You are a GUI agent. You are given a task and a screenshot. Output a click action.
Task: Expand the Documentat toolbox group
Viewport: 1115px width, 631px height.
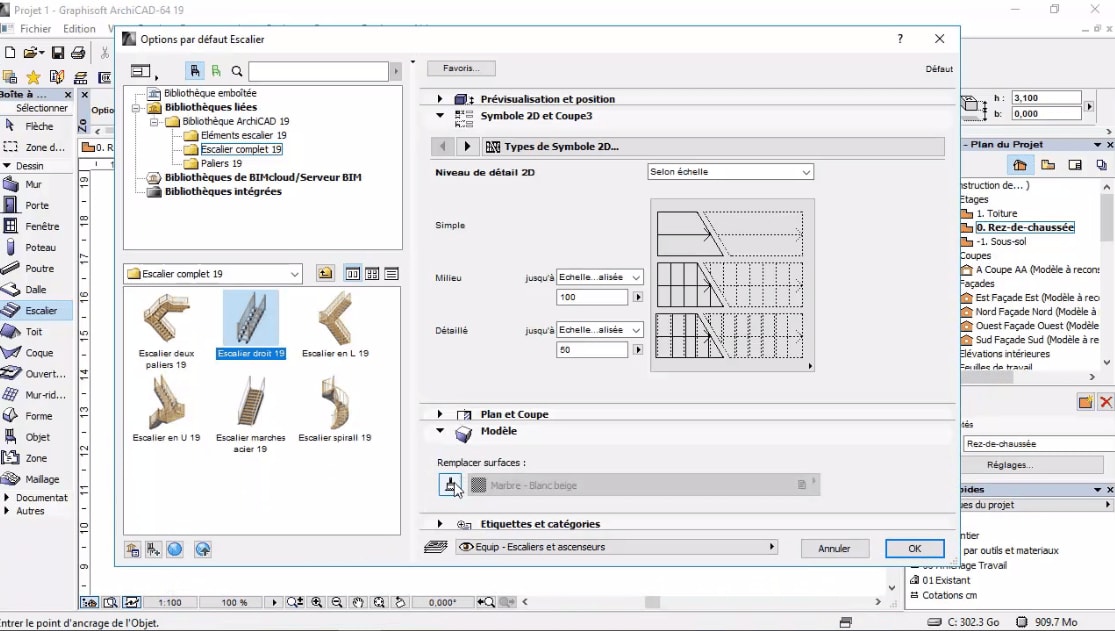(x=6, y=497)
